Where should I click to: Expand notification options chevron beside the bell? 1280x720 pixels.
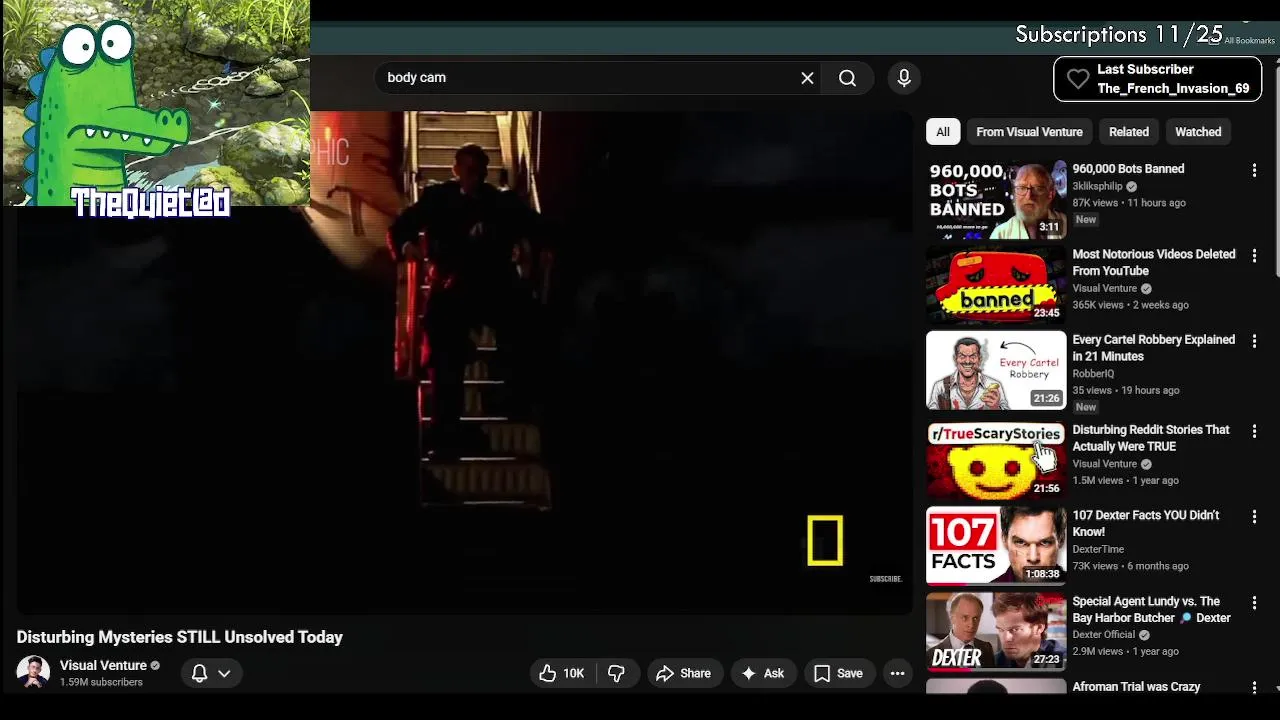224,674
